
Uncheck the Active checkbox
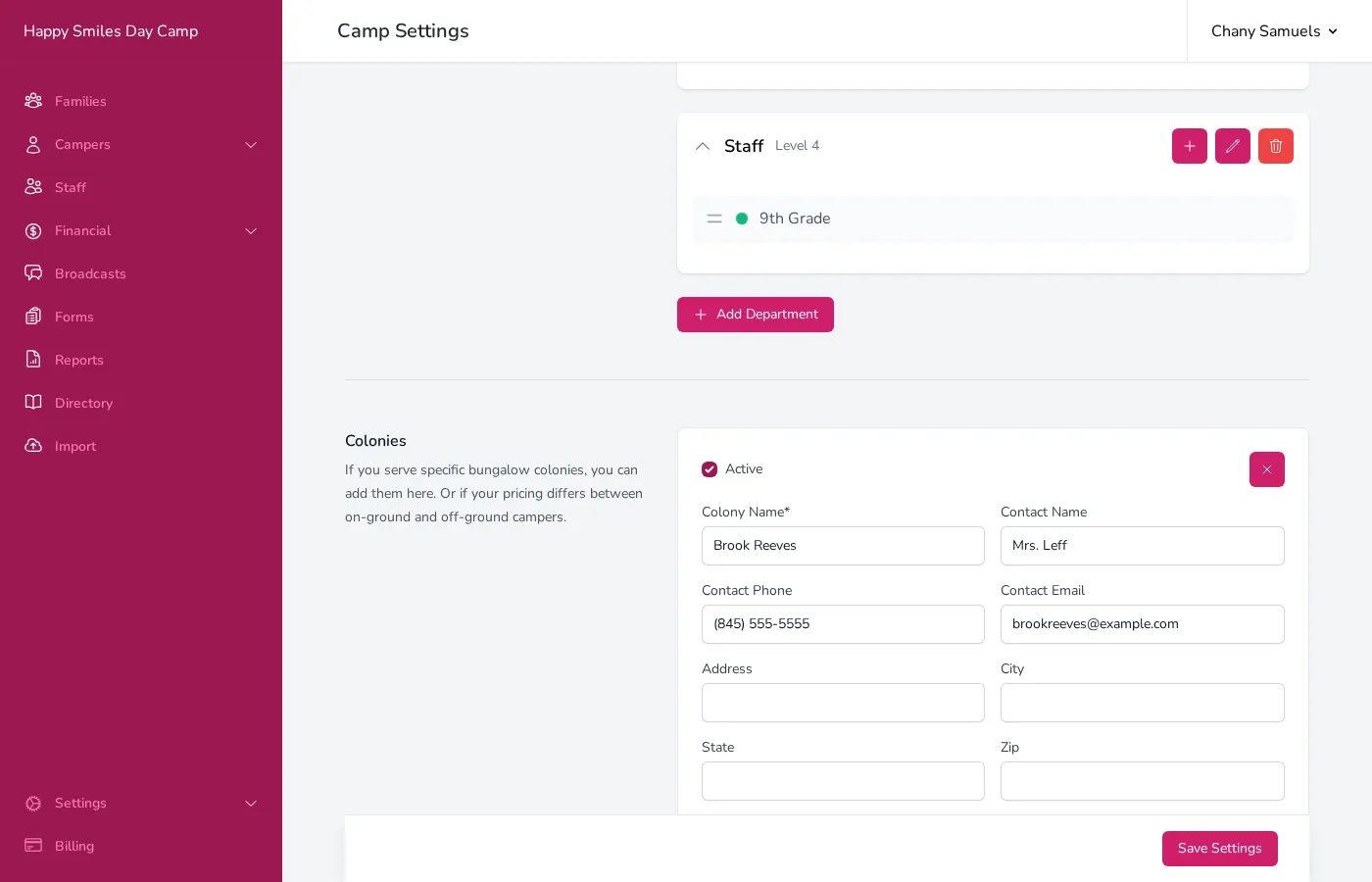click(710, 469)
